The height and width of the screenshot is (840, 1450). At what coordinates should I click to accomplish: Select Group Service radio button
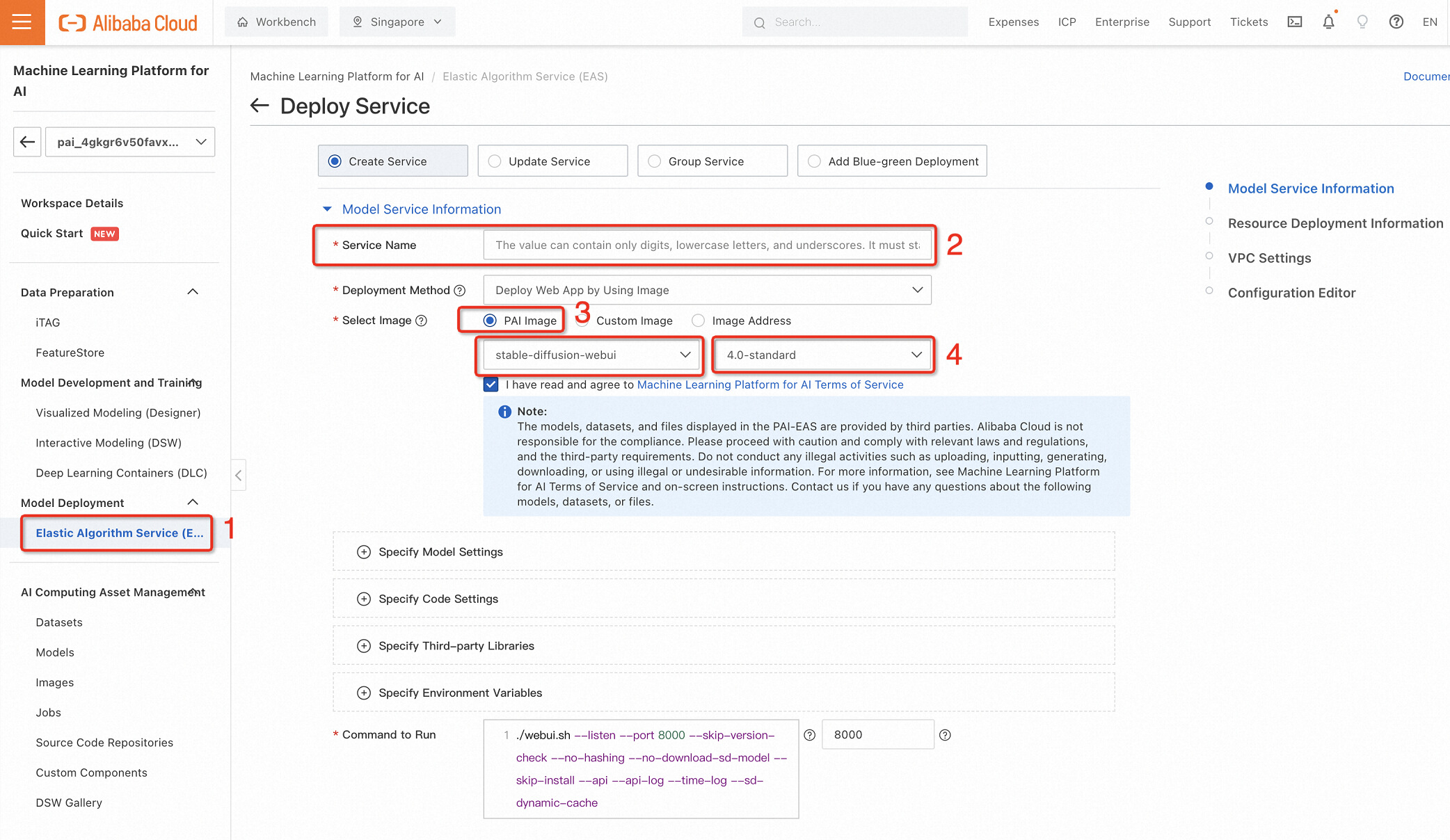(x=655, y=161)
